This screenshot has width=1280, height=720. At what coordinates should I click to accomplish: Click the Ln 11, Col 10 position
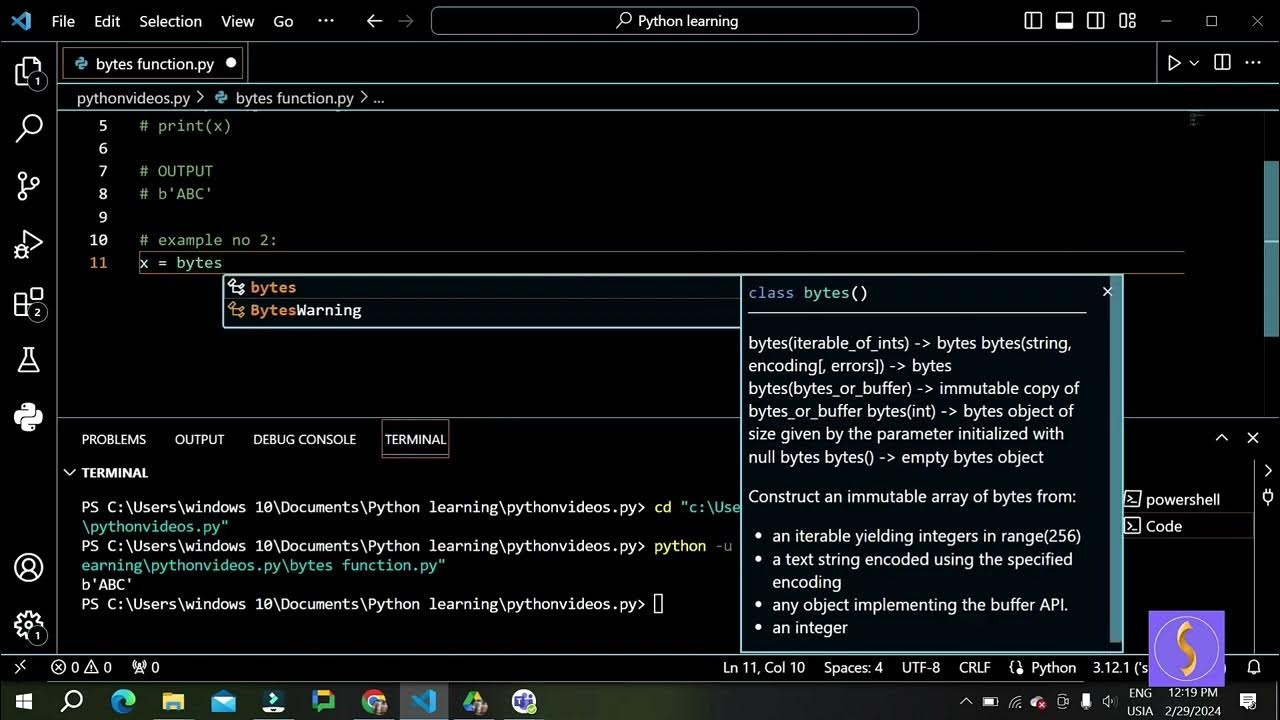click(x=763, y=667)
